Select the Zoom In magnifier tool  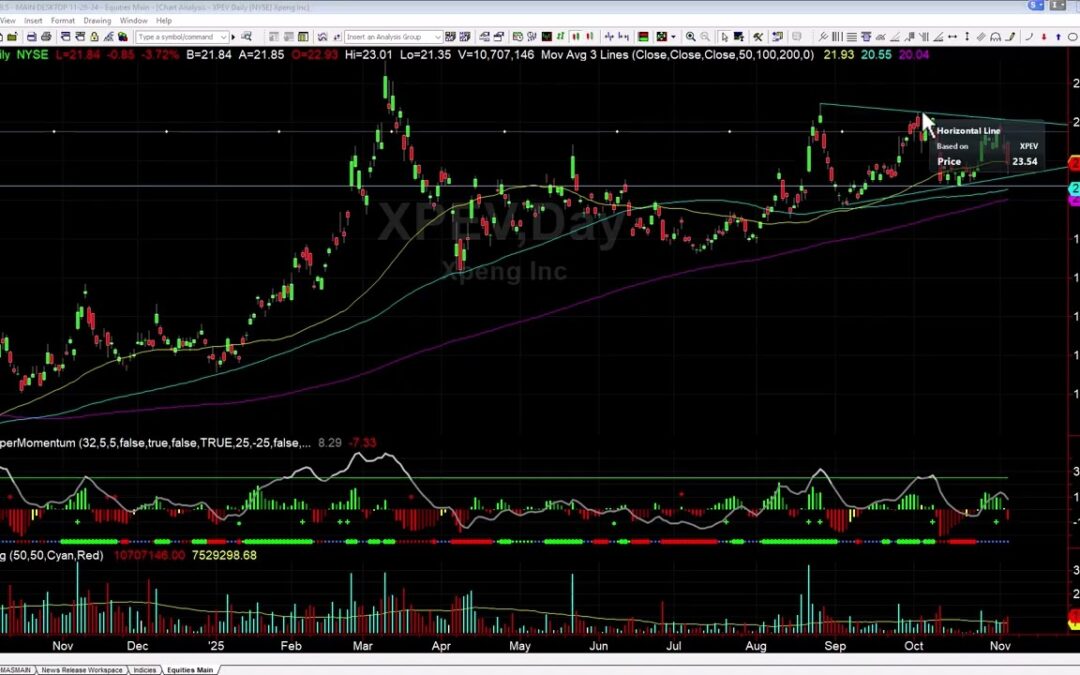click(x=691, y=36)
